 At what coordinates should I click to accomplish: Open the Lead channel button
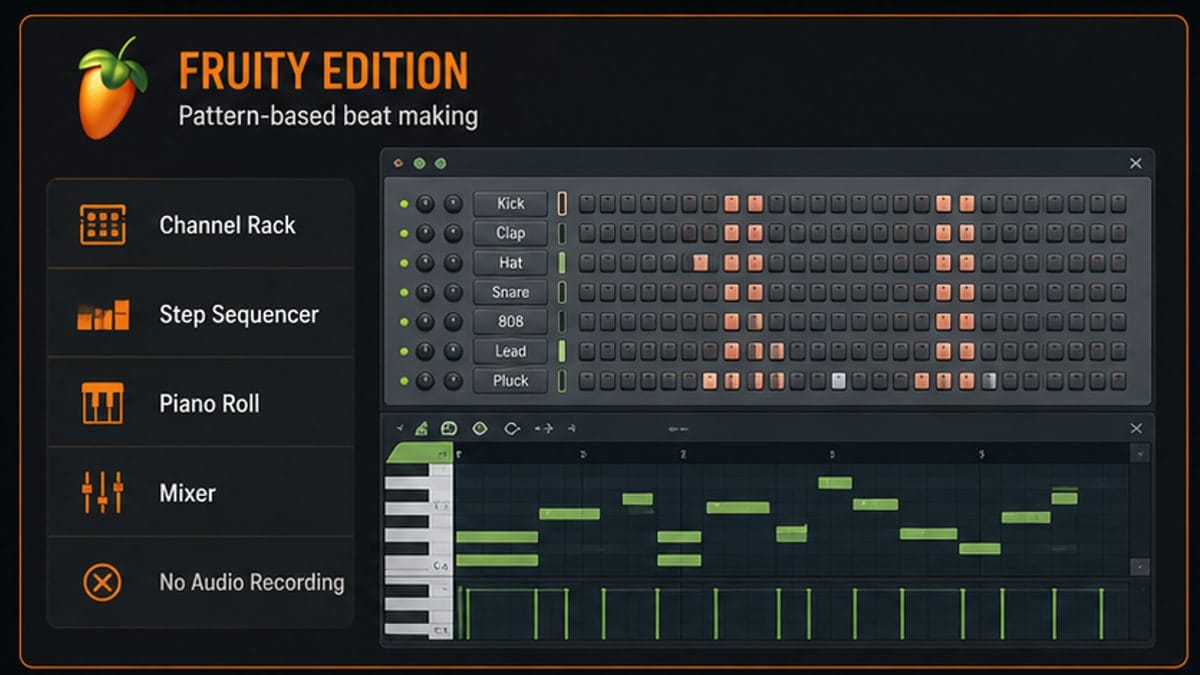[x=511, y=351]
